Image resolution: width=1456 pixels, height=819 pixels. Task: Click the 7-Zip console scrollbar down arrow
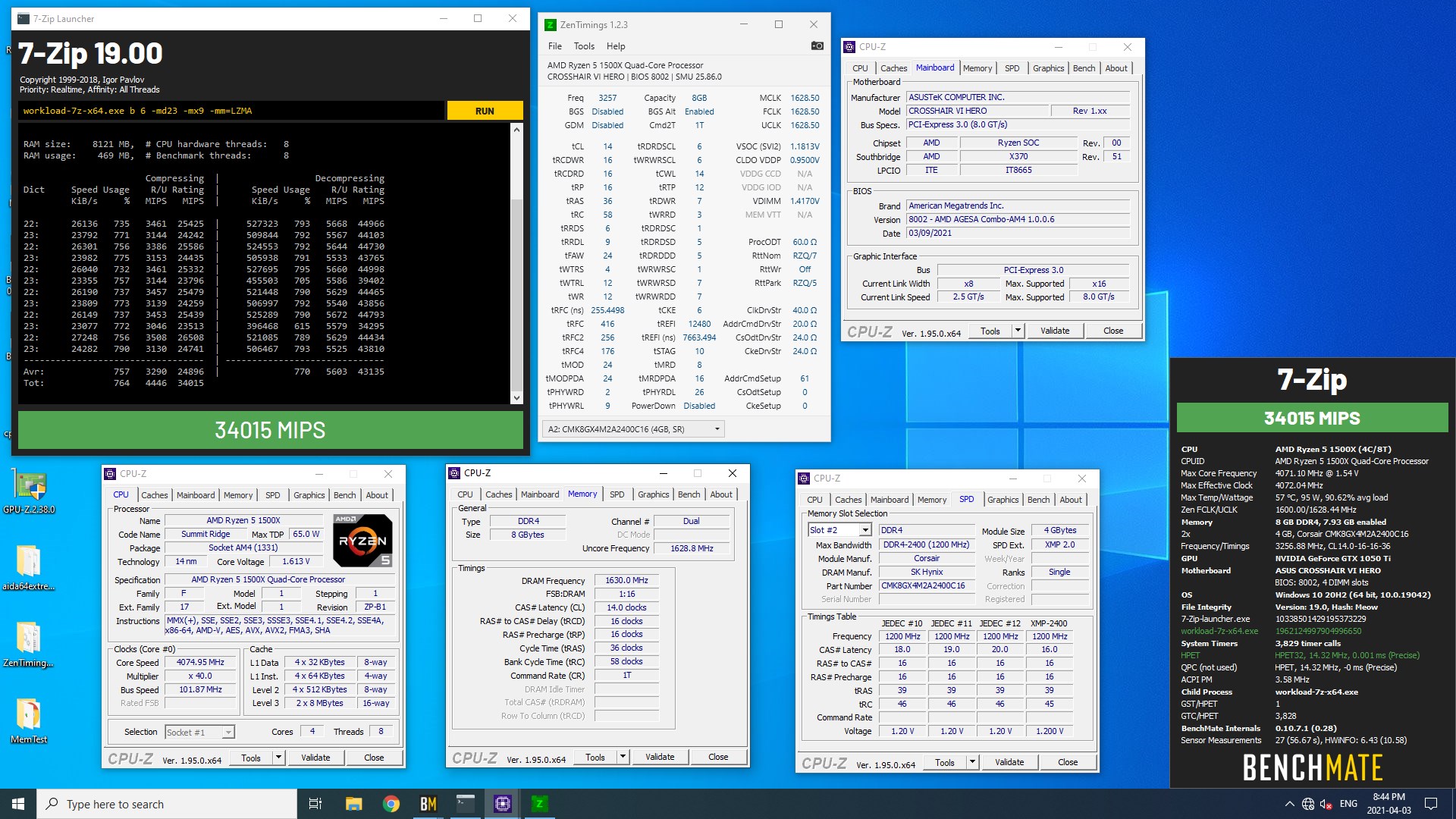tap(516, 398)
